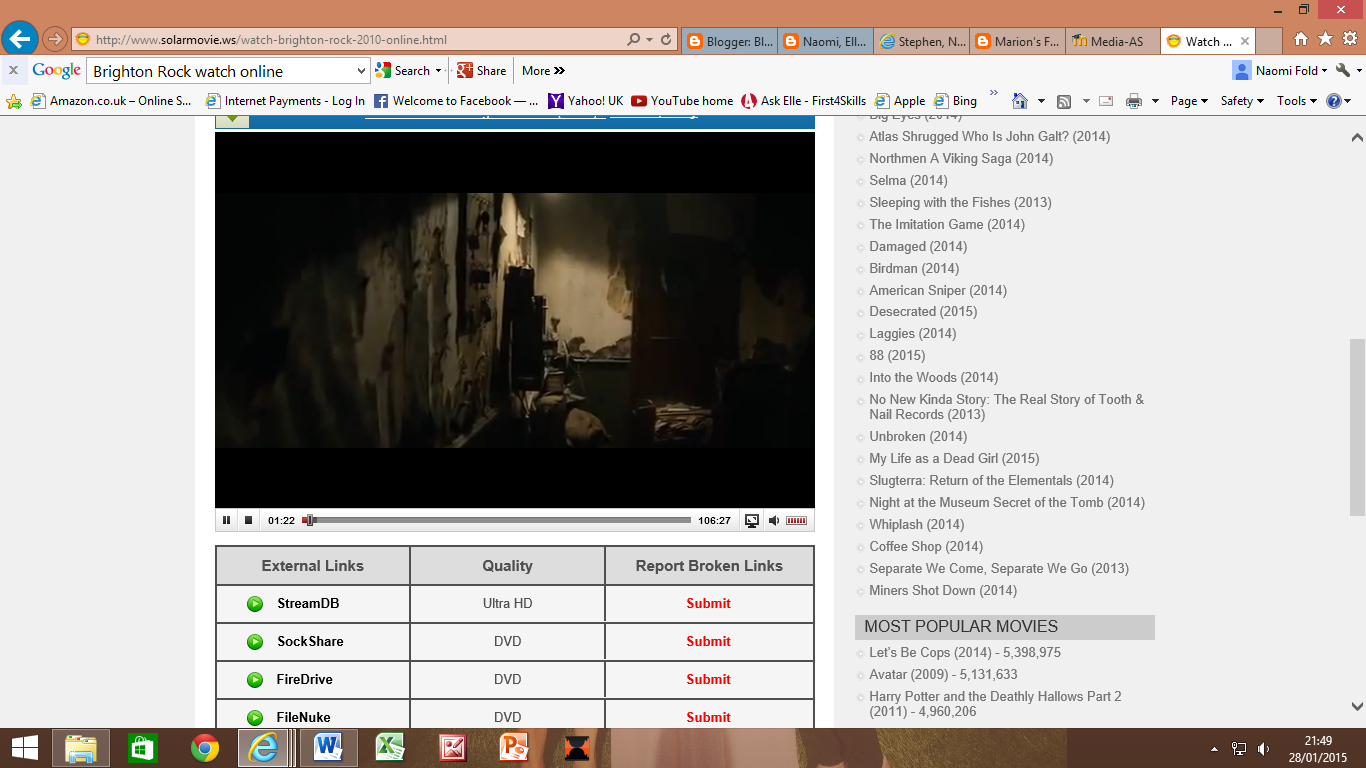
Task: Open the Help question mark icon
Action: click(1333, 101)
